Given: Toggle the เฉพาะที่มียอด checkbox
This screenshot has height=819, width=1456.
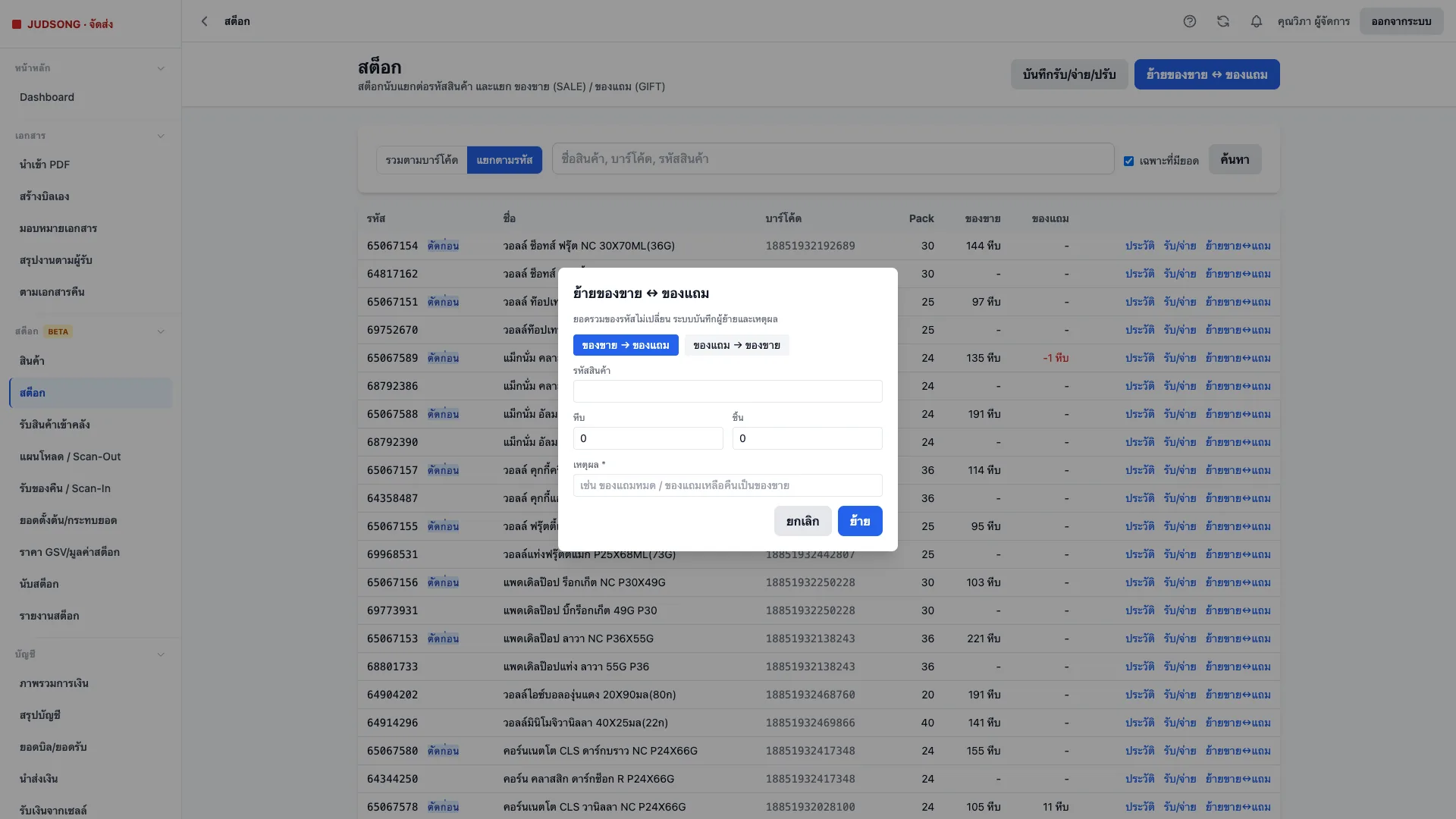Looking at the screenshot, I should point(1128,161).
